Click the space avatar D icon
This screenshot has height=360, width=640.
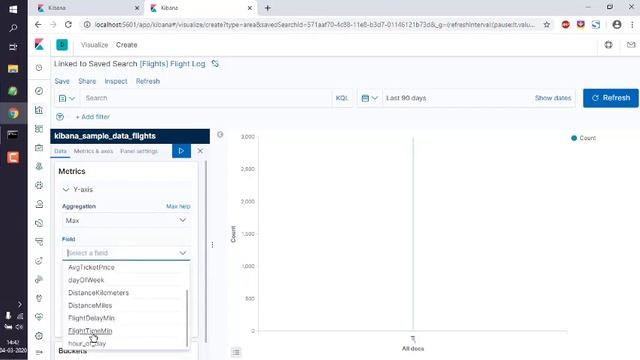click(x=62, y=45)
